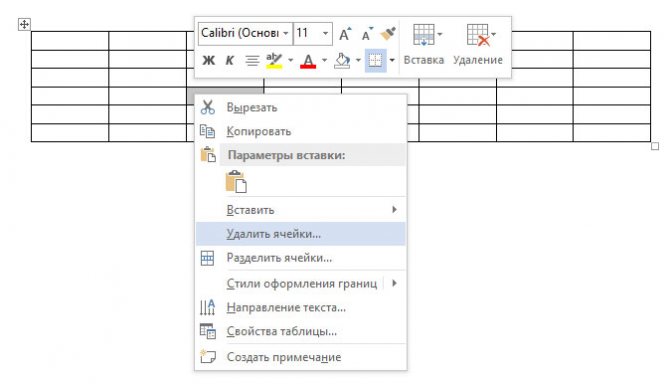The width and height of the screenshot is (671, 384).
Task: Click the table resize handle square
Action: [655, 146]
